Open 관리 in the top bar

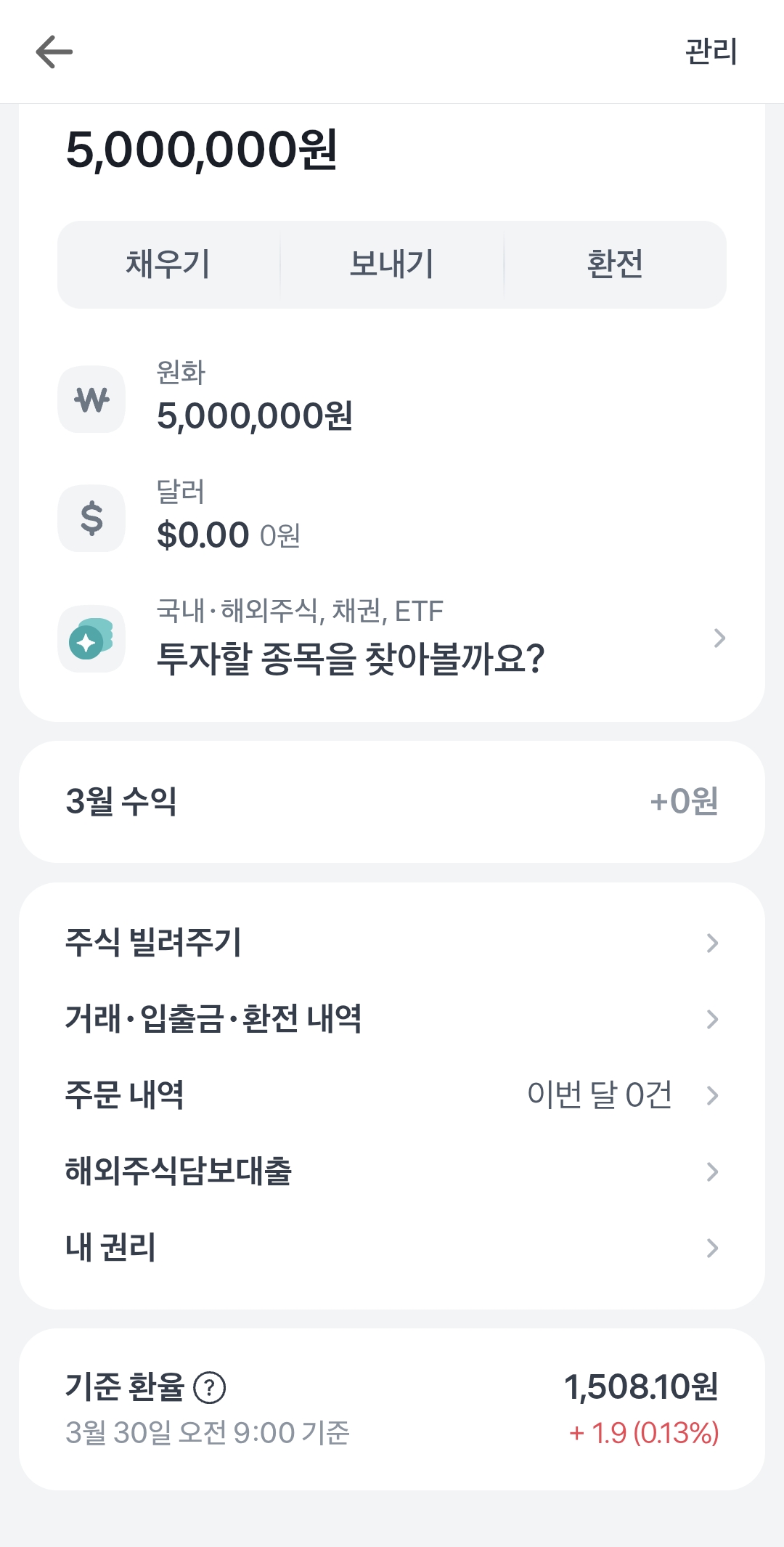pos(711,52)
